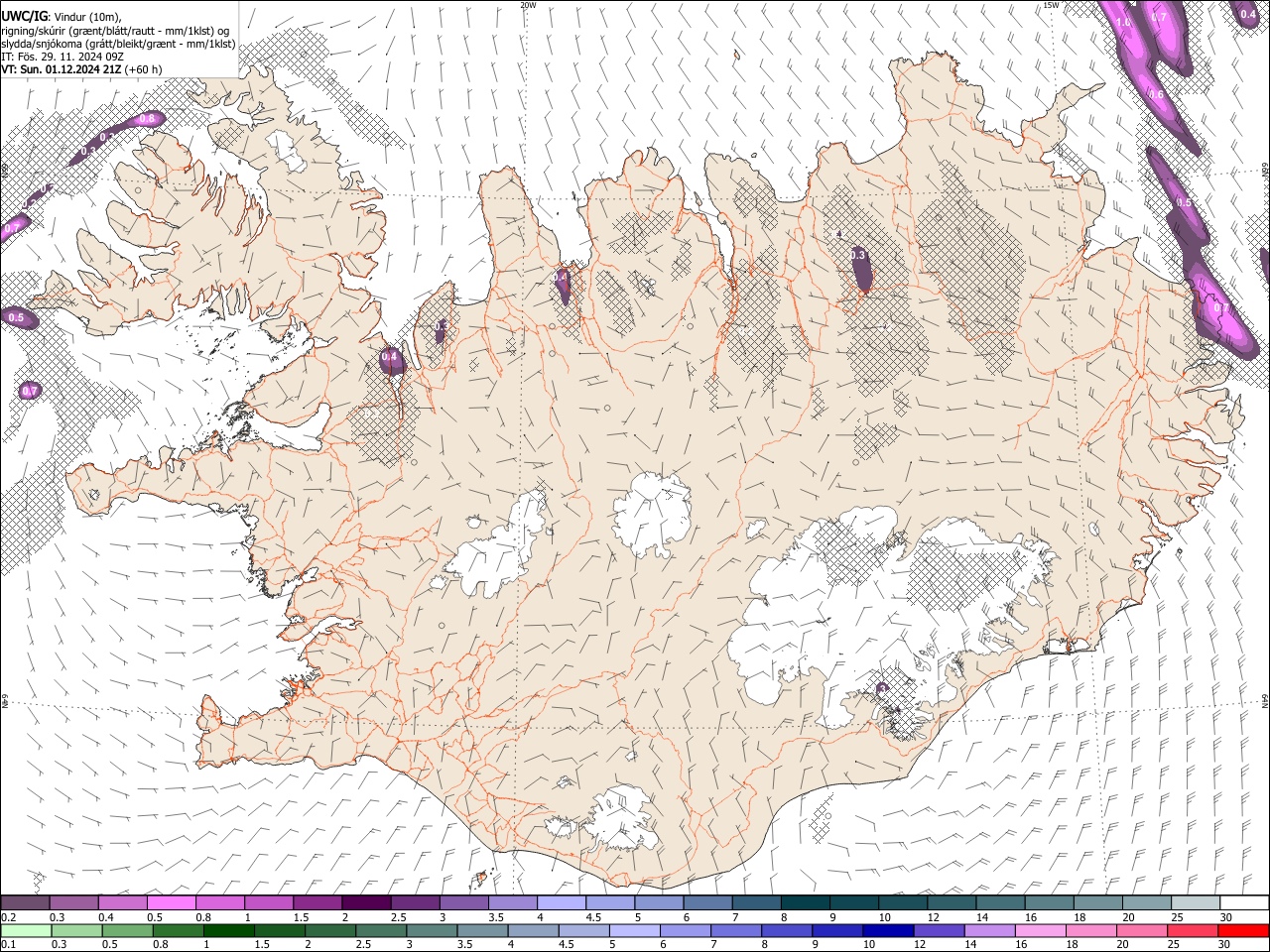Select the bright red 30 swatch in the lower legend

pos(1243,930)
